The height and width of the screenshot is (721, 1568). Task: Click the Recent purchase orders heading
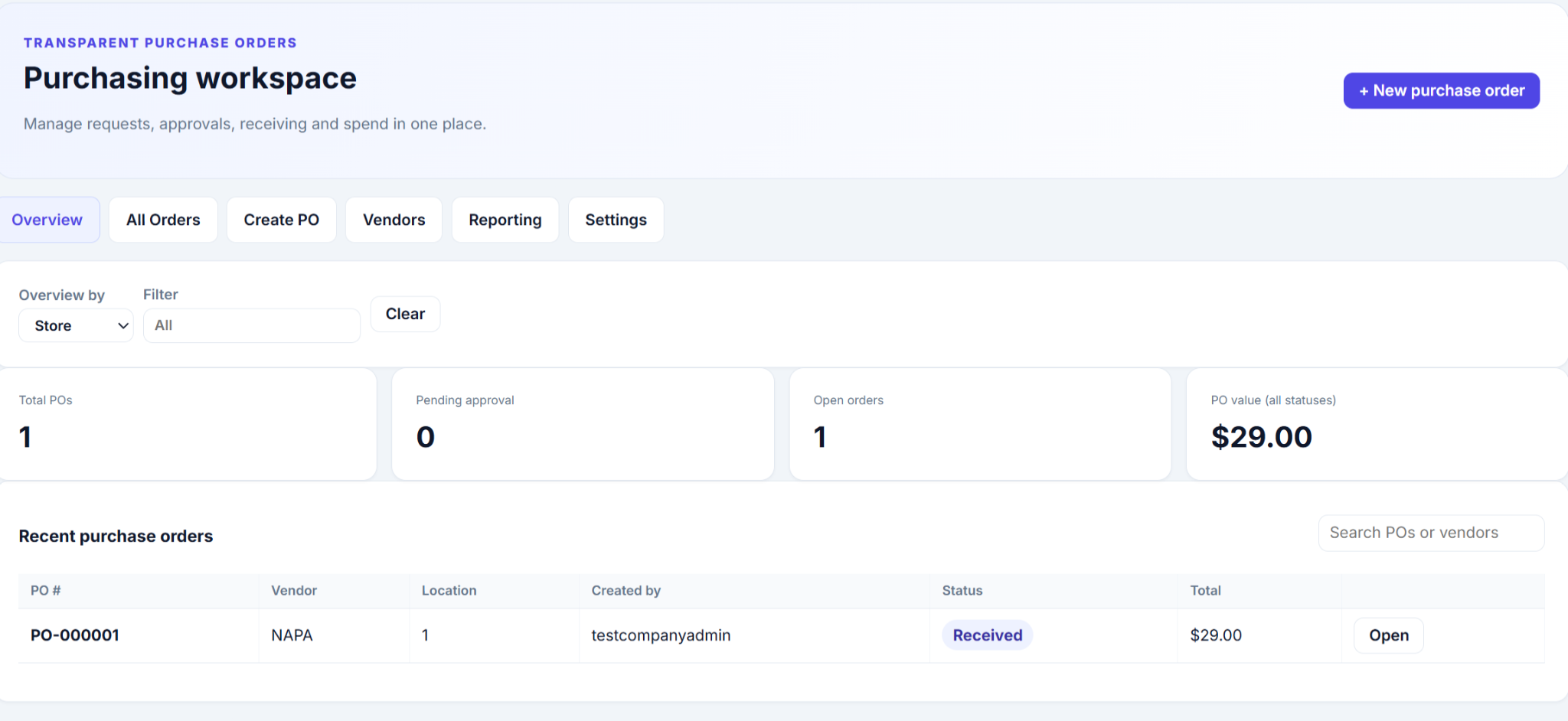[x=116, y=536]
